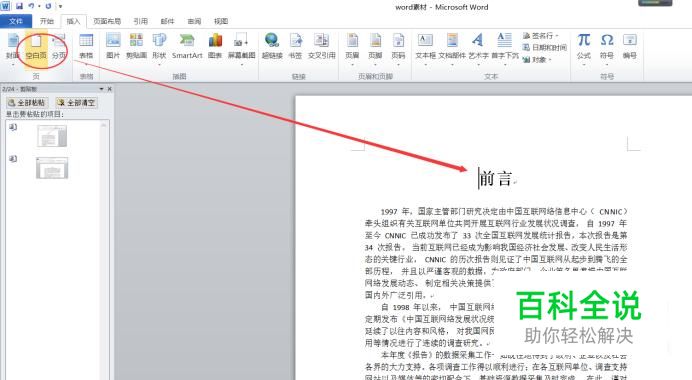
Task: Switch to the References (引用) tab
Action: 140,21
